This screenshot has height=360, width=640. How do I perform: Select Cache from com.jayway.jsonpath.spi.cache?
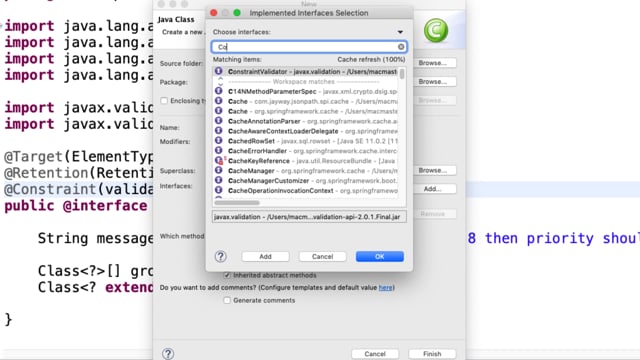(x=305, y=101)
